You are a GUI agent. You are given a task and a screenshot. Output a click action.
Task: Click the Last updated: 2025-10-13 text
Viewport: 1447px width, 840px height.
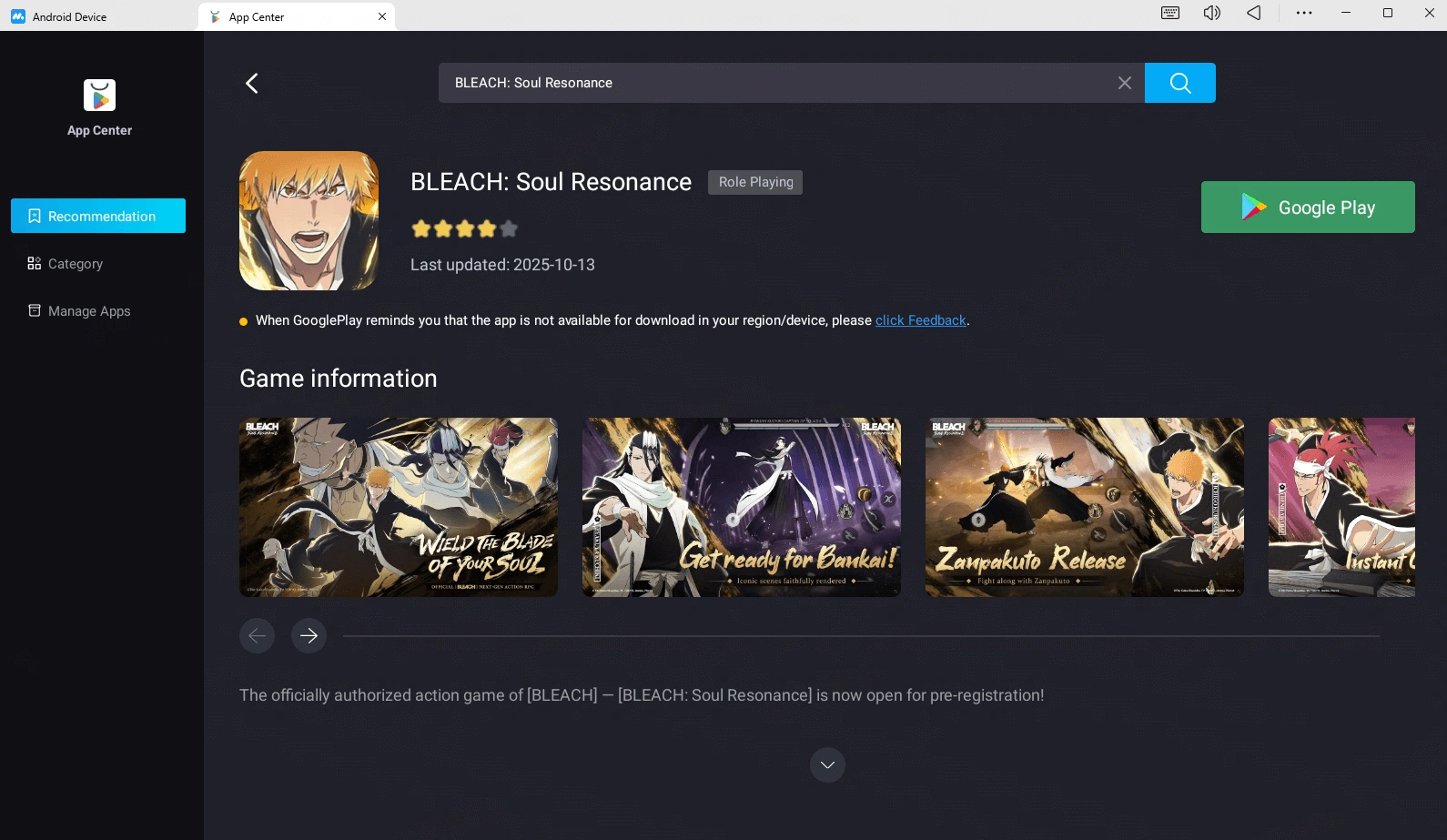coord(502,265)
